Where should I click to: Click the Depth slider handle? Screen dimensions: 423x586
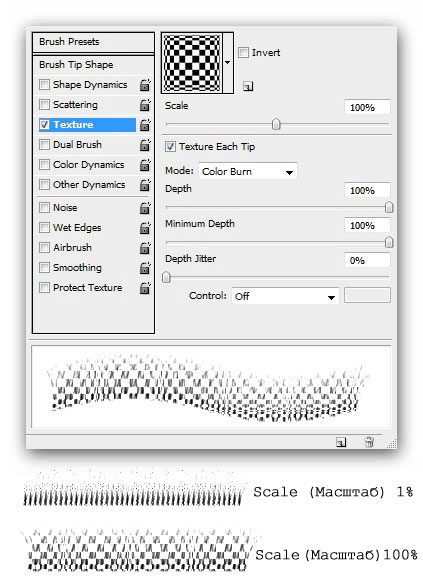(x=389, y=207)
